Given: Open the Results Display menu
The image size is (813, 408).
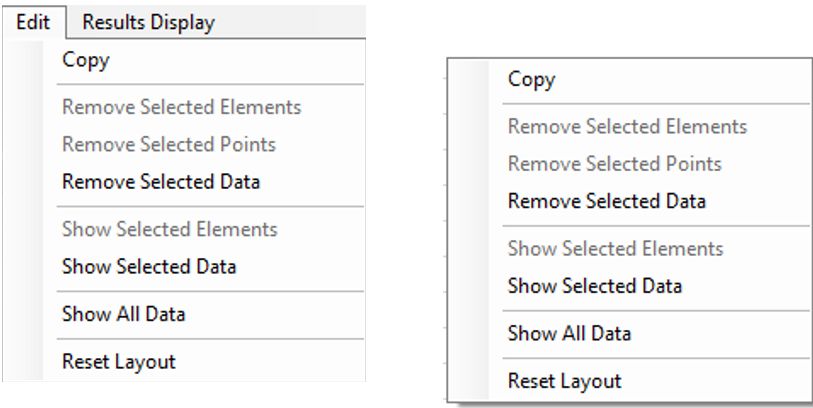Looking at the screenshot, I should [x=148, y=22].
